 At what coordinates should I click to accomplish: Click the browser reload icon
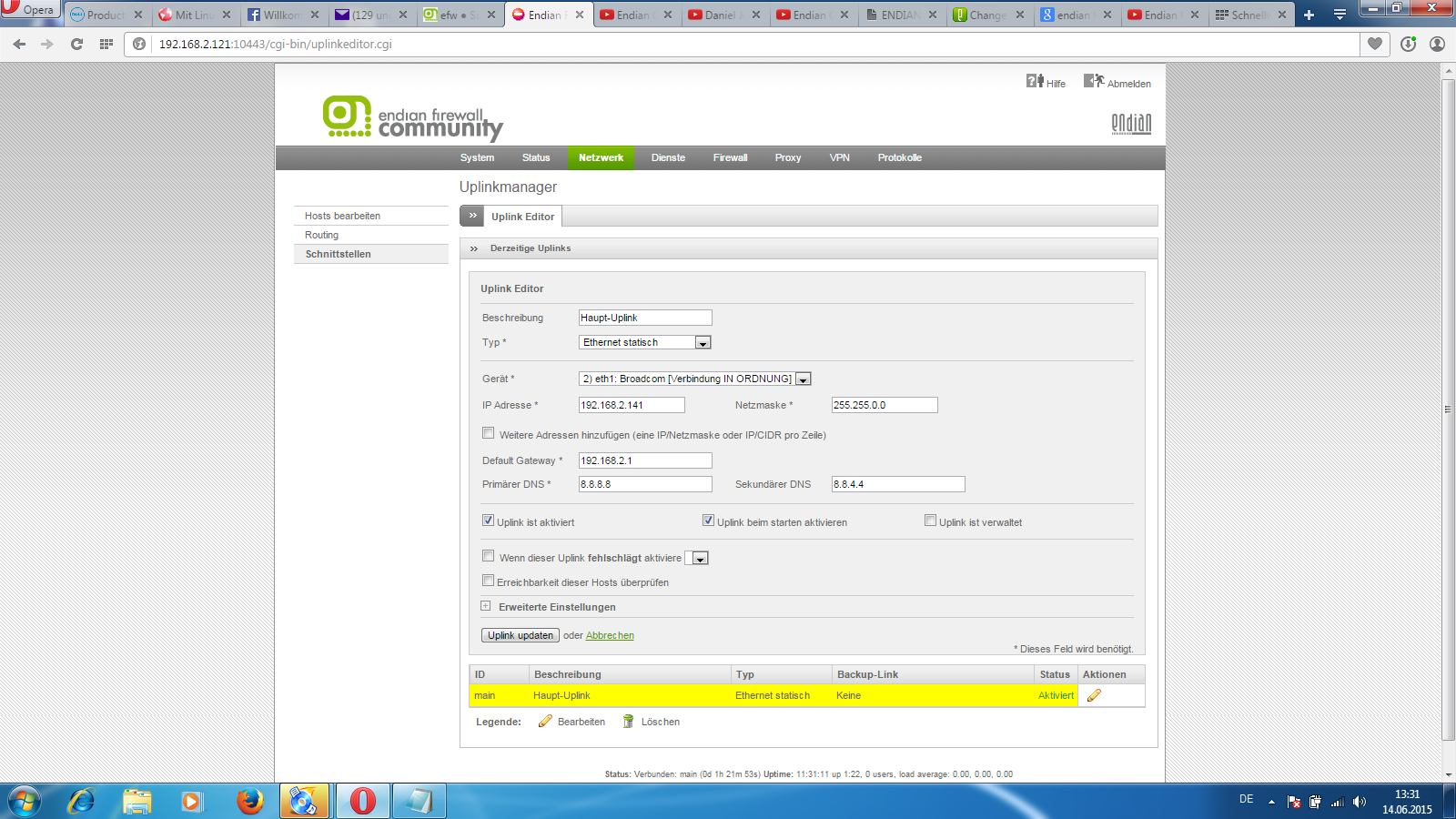76,44
